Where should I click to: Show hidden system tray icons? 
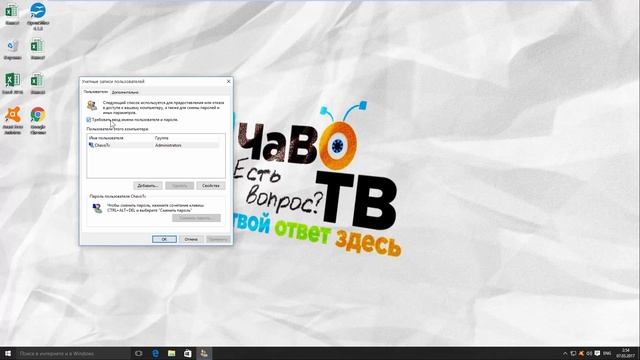[x=565, y=353]
